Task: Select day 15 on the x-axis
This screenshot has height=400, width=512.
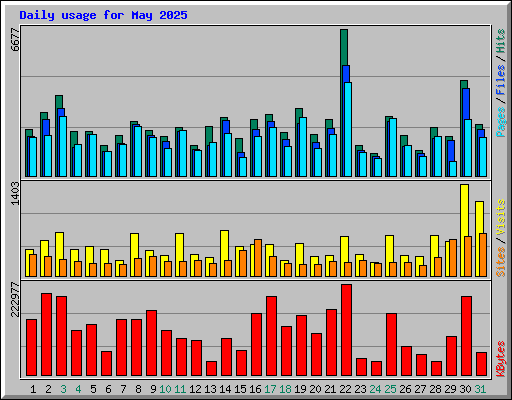Action: point(240,389)
